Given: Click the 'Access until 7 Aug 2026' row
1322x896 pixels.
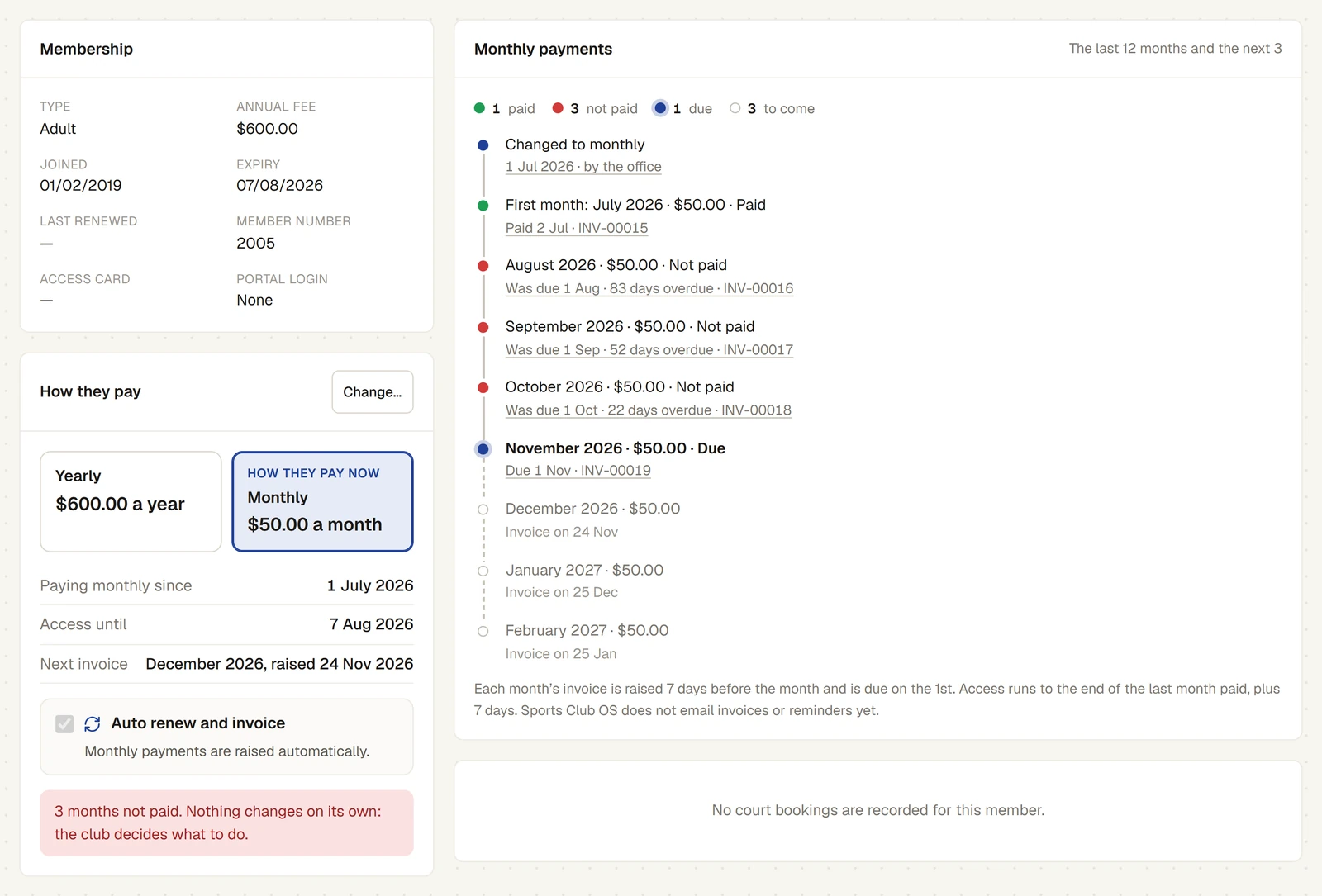Looking at the screenshot, I should point(226,624).
